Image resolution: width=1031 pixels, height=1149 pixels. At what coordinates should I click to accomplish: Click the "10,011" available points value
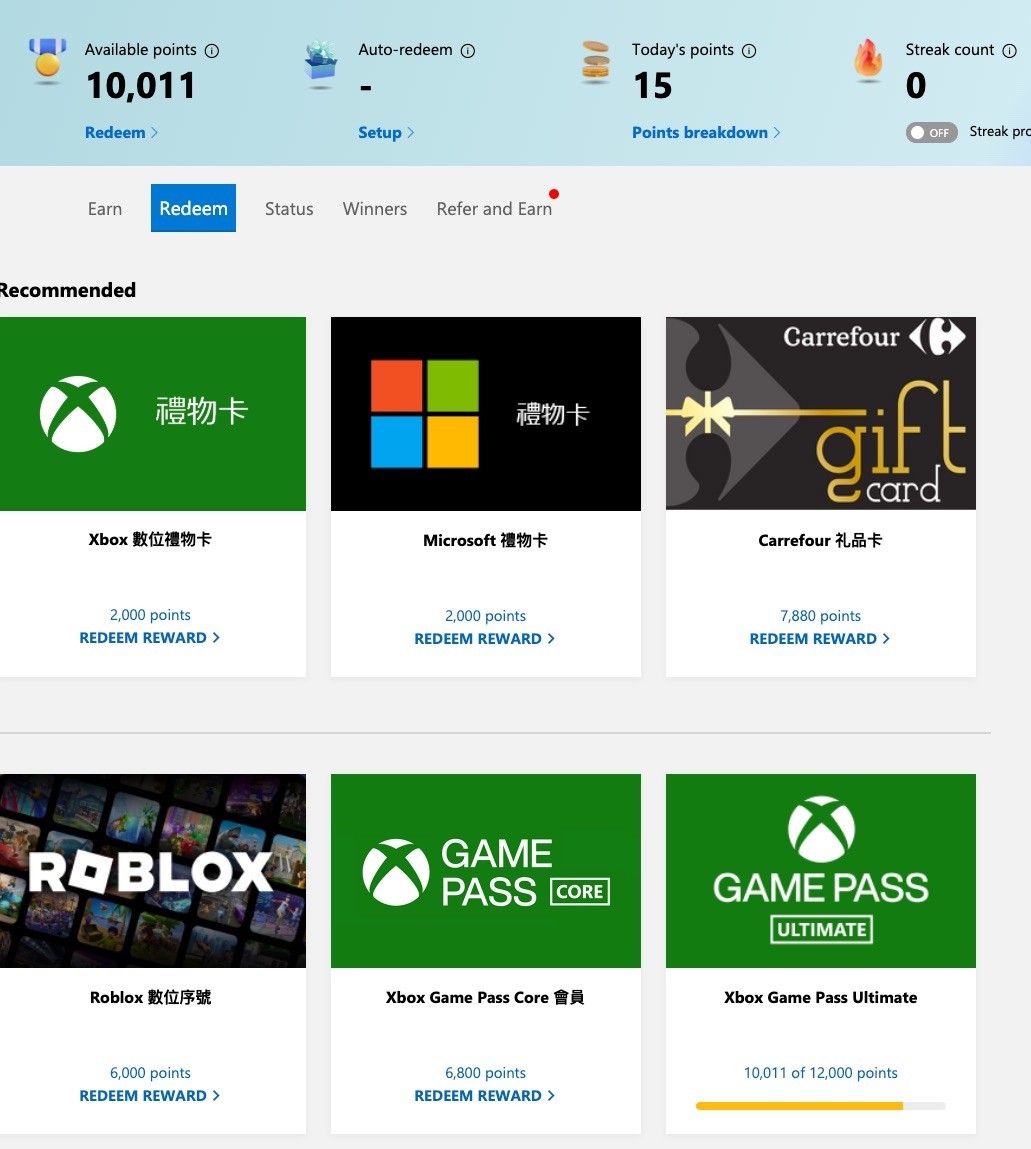pyautogui.click(x=141, y=86)
